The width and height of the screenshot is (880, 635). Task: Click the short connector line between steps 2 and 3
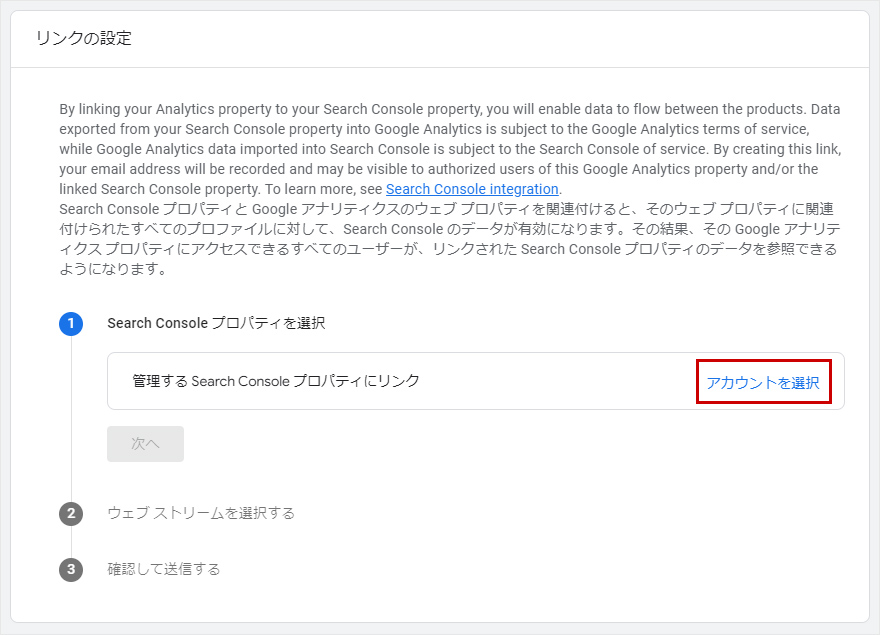pyautogui.click(x=71, y=541)
